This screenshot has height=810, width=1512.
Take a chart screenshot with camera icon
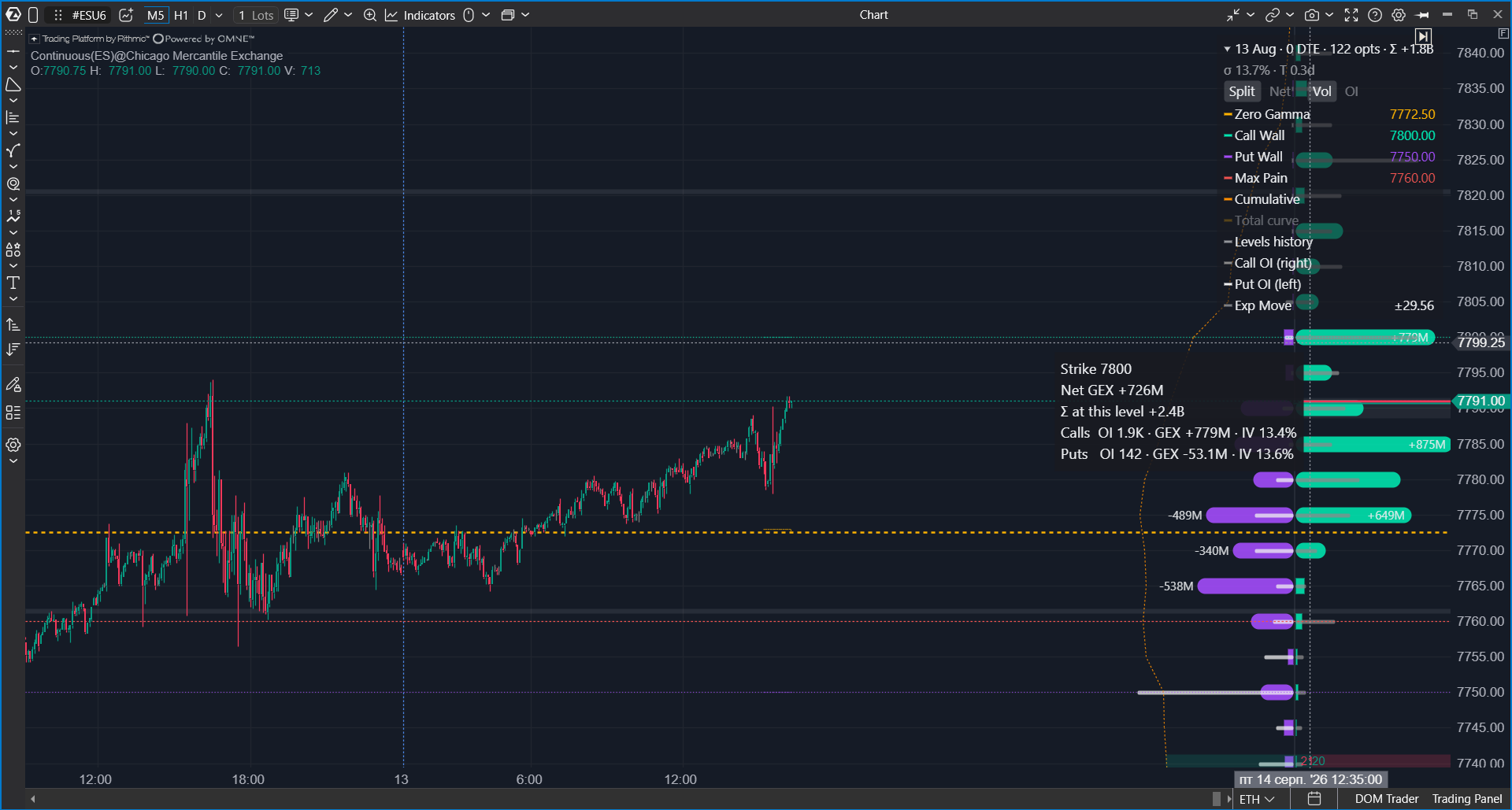[1312, 15]
